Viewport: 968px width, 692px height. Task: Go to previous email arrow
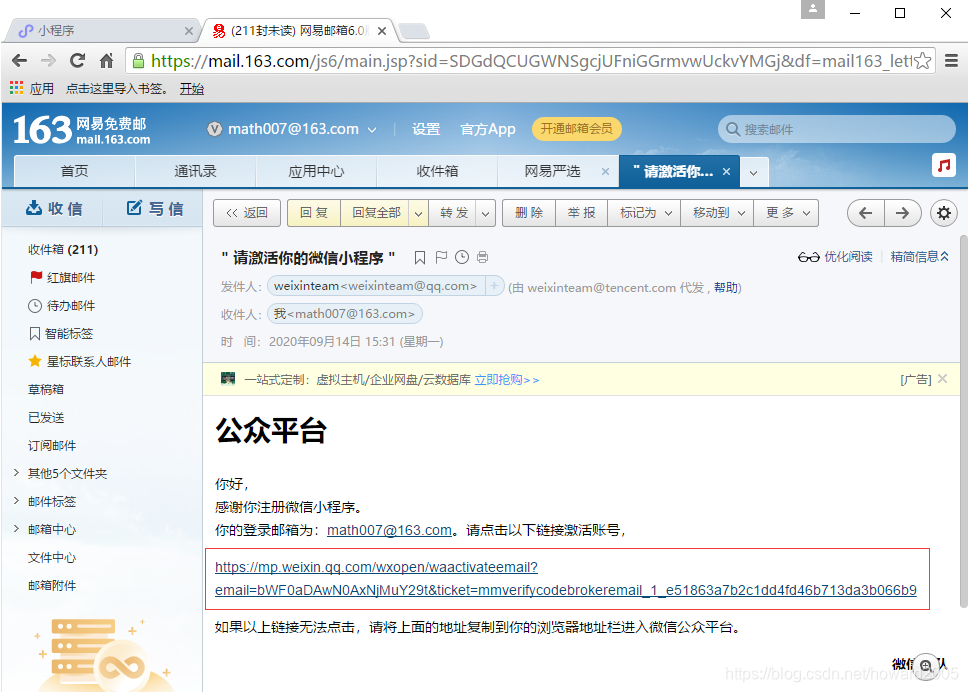tap(866, 213)
